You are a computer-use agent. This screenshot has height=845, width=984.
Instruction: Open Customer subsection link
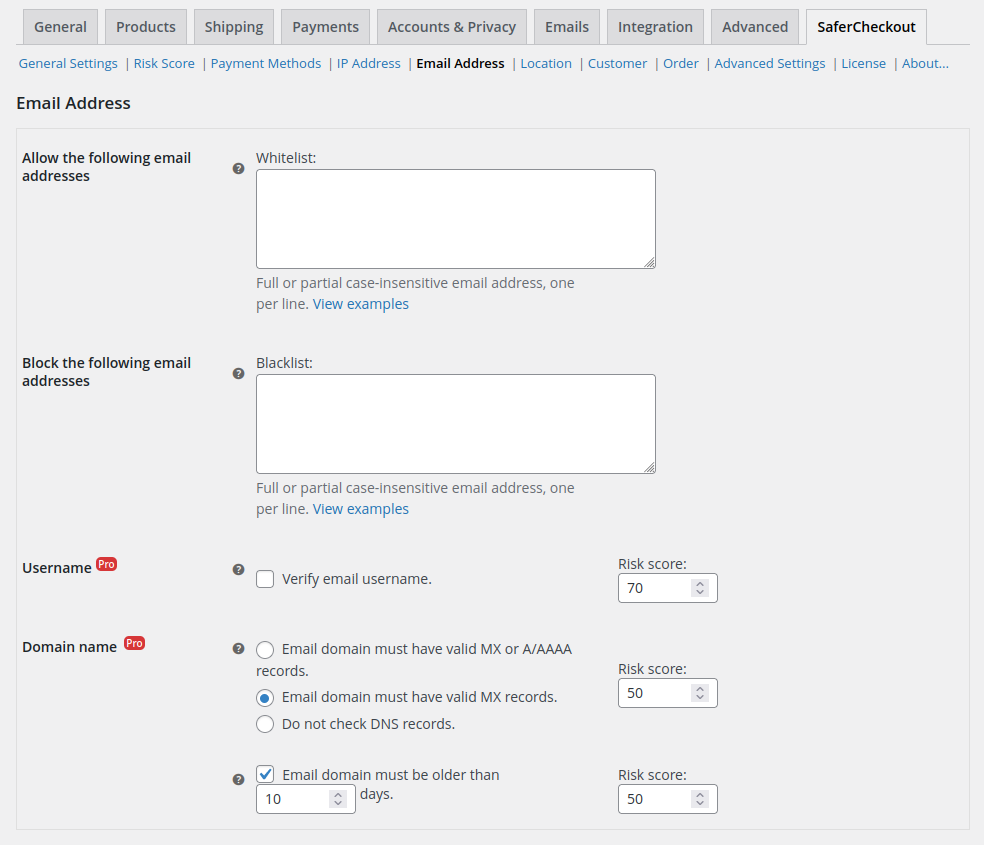pyautogui.click(x=617, y=63)
